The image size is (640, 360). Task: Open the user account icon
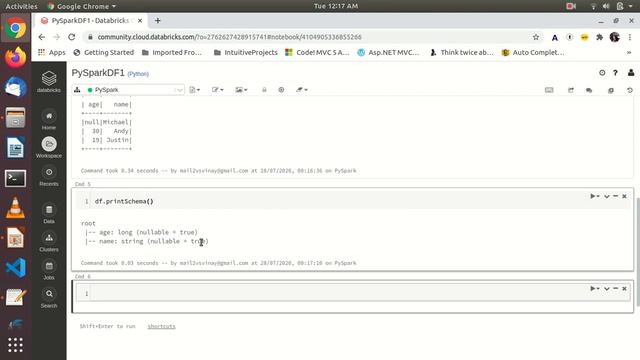631,73
